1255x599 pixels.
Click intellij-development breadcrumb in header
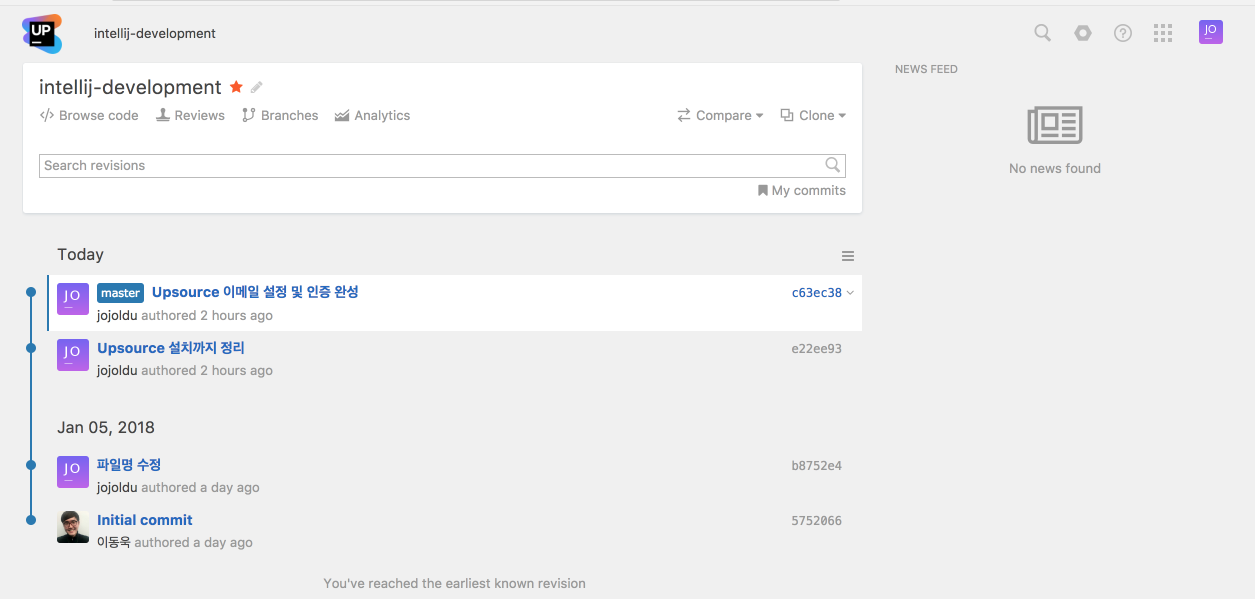[155, 33]
